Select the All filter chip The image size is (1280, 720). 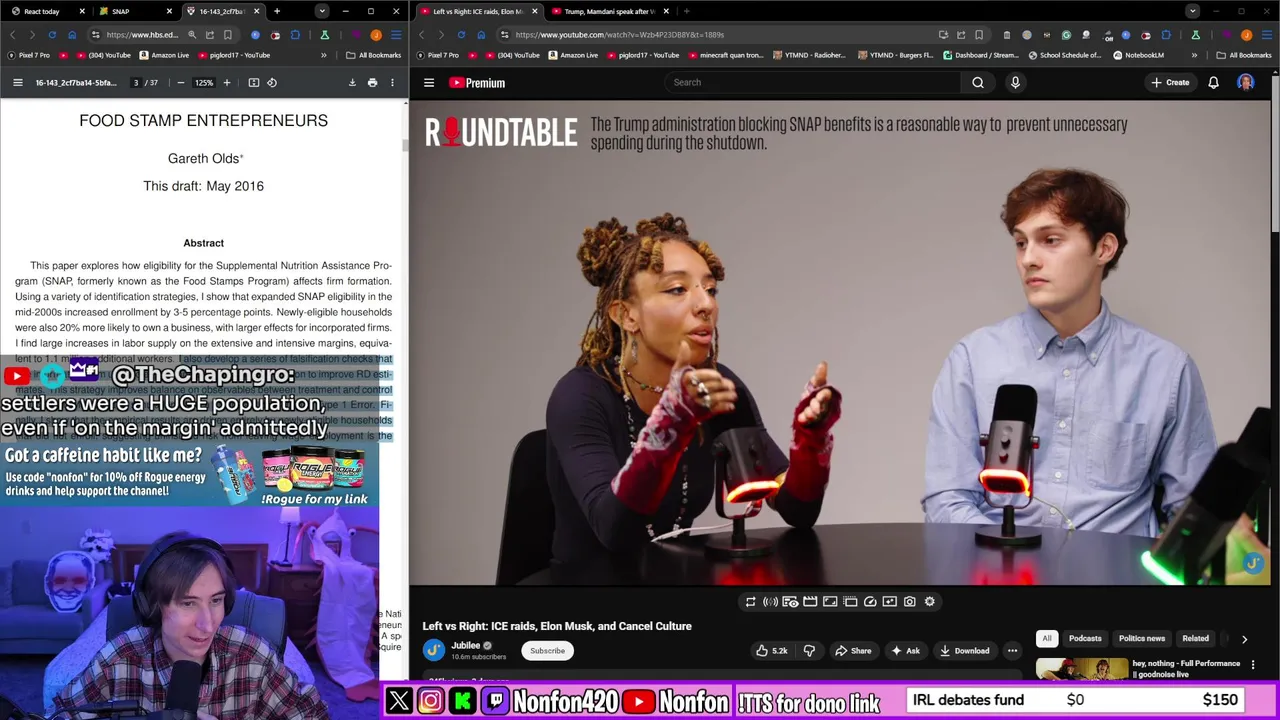(x=1047, y=638)
